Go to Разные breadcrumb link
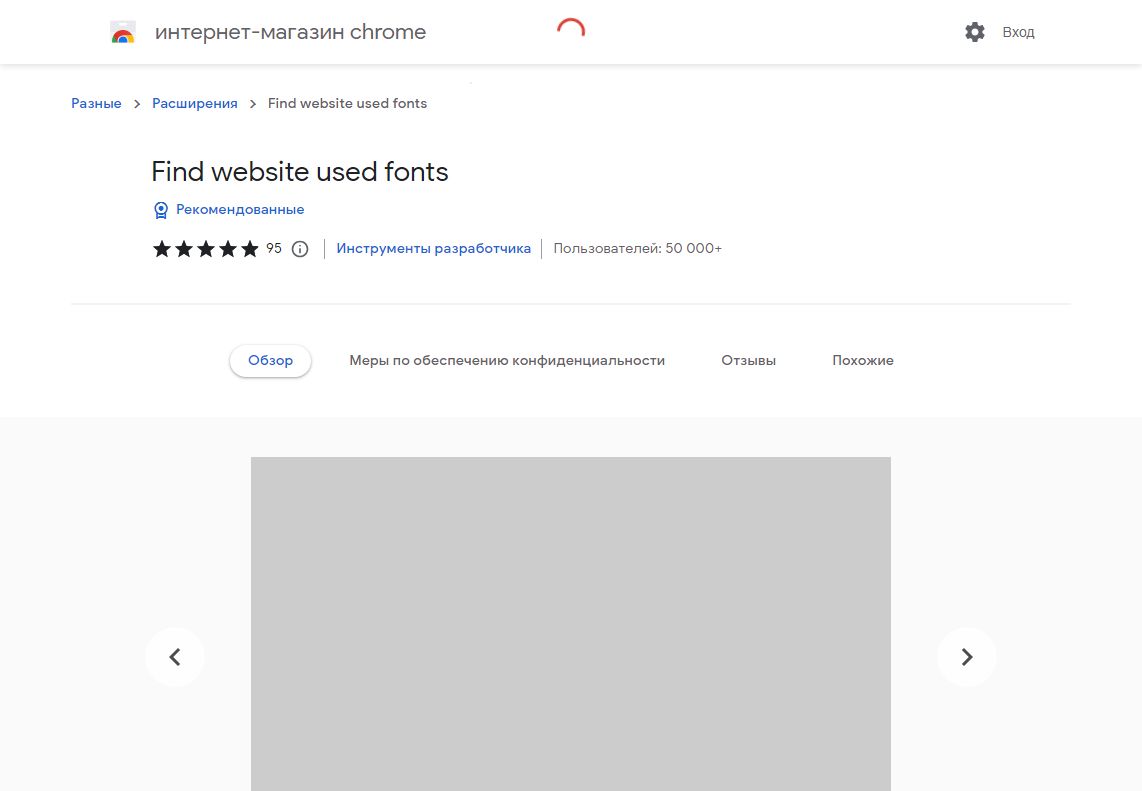Screen dimensions: 1142x791 (96, 103)
